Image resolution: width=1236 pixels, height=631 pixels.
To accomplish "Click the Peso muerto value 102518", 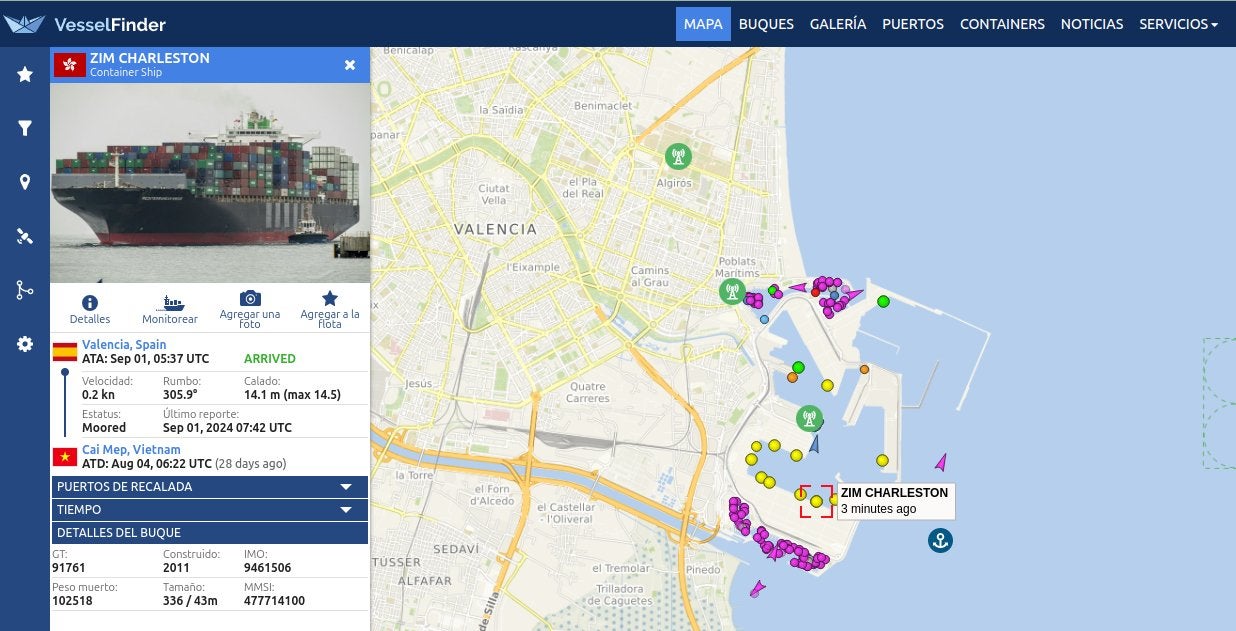I will (73, 601).
